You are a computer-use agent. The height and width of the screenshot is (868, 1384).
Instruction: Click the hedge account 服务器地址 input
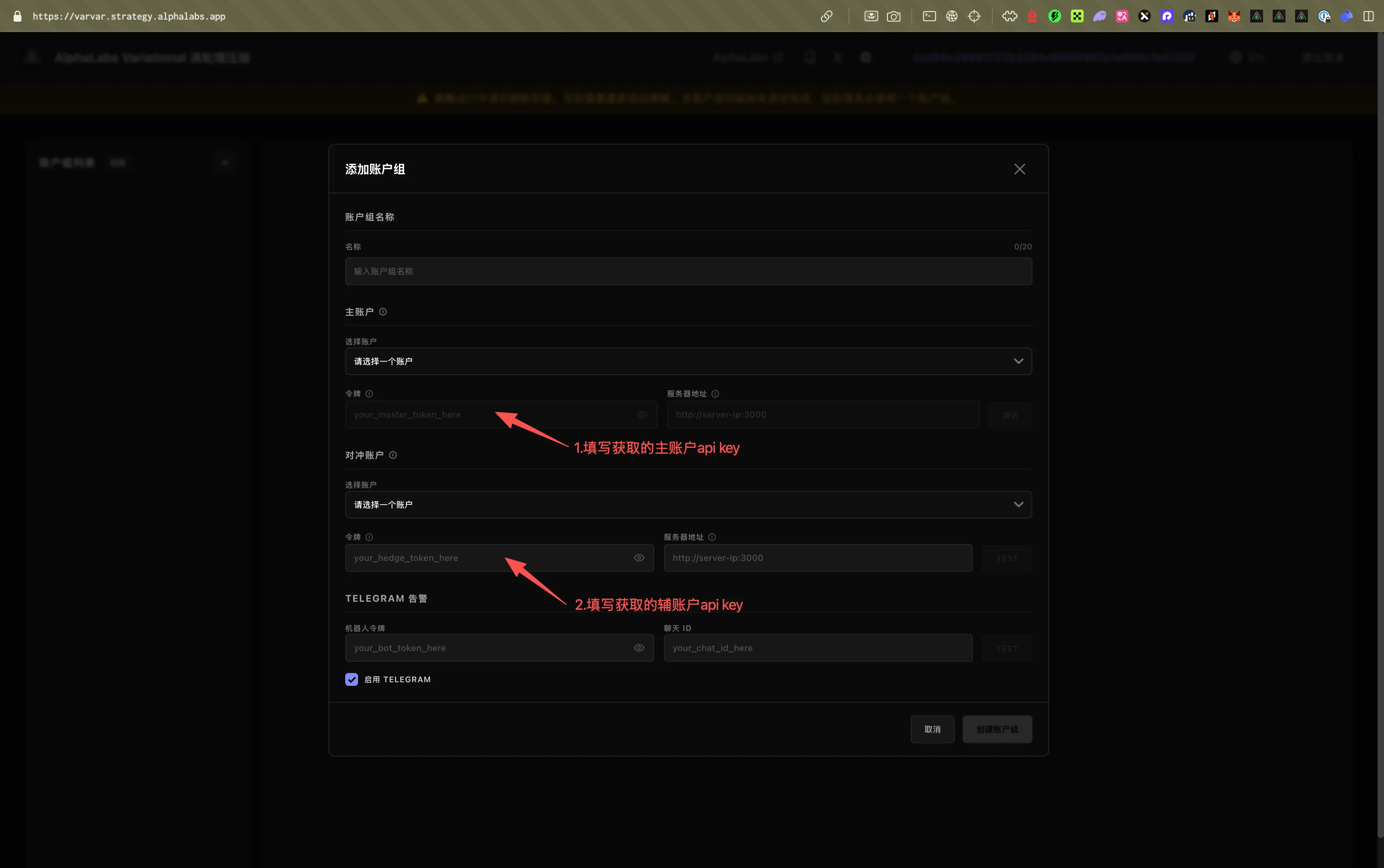tap(817, 558)
